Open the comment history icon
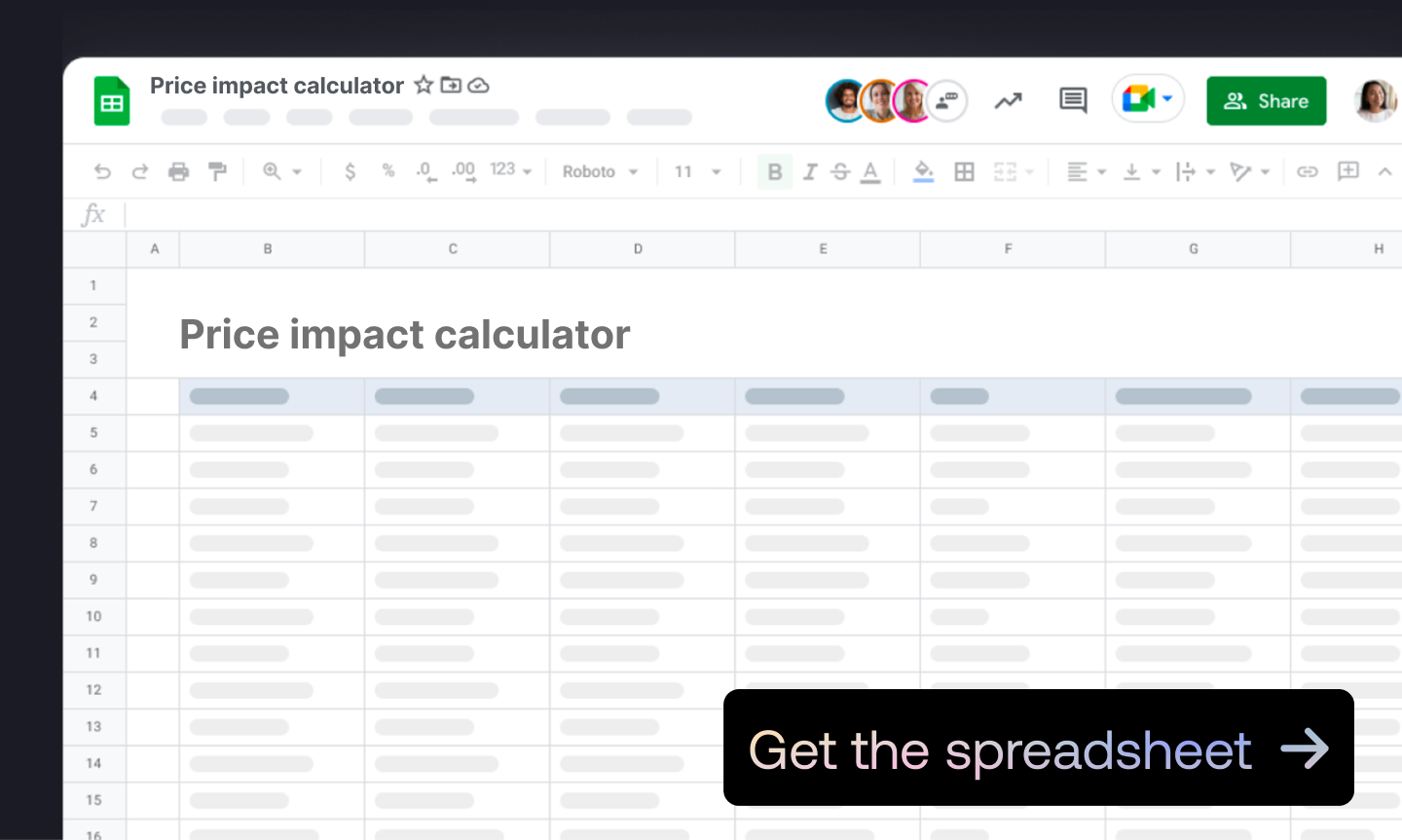 tap(1073, 100)
